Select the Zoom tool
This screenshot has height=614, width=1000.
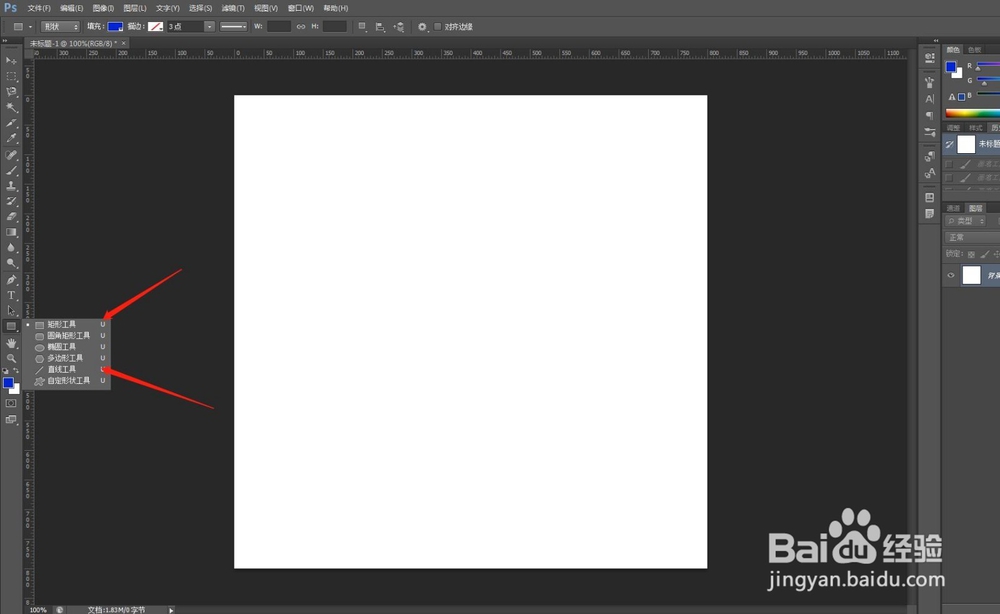[11, 358]
